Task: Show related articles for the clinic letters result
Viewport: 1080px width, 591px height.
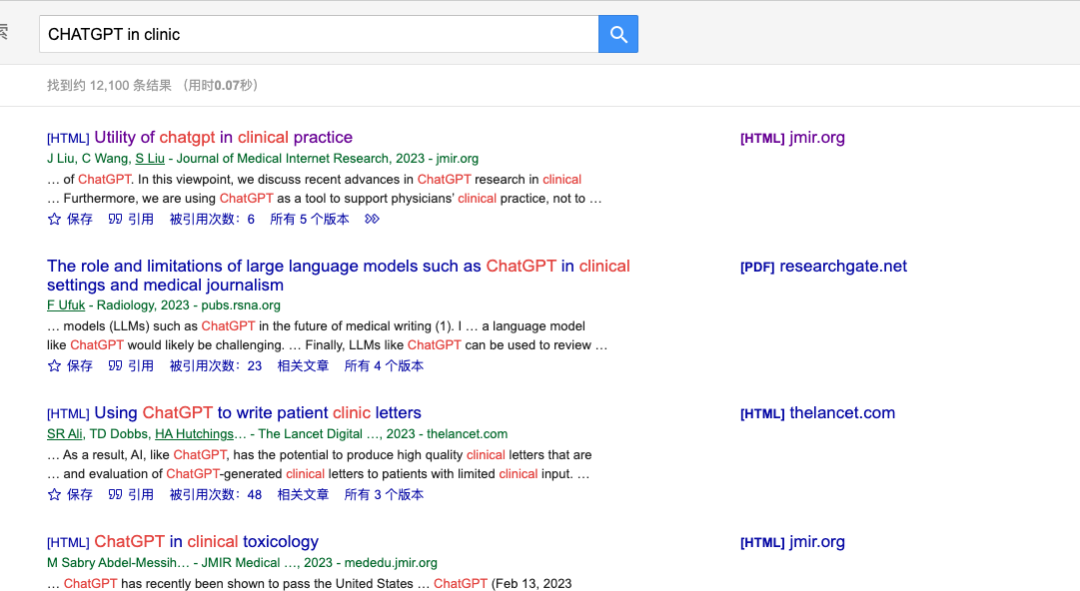Action: pos(303,495)
